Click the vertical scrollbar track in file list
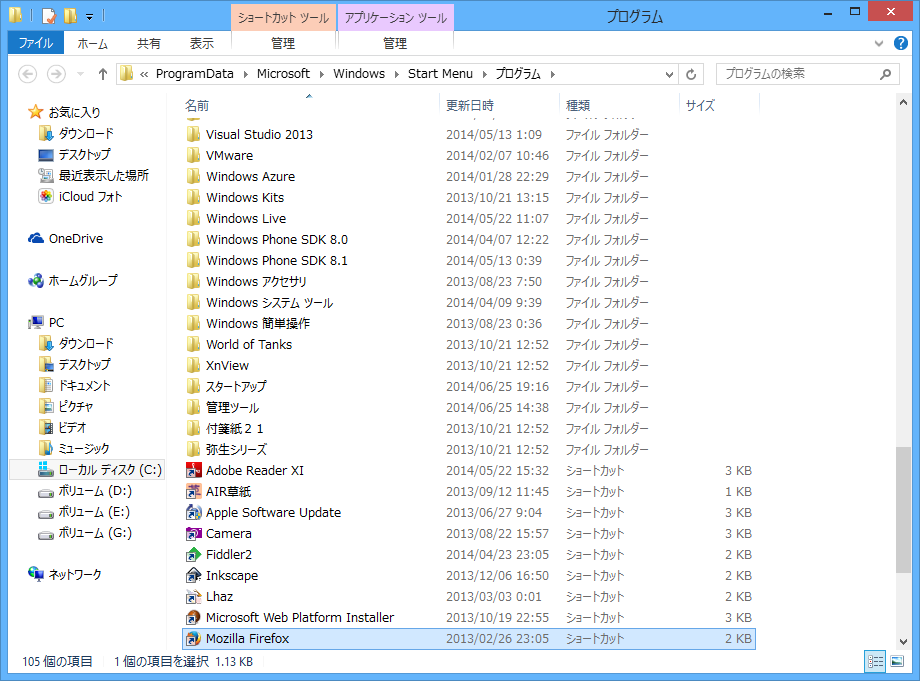The width and height of the screenshot is (920, 681). tap(904, 300)
